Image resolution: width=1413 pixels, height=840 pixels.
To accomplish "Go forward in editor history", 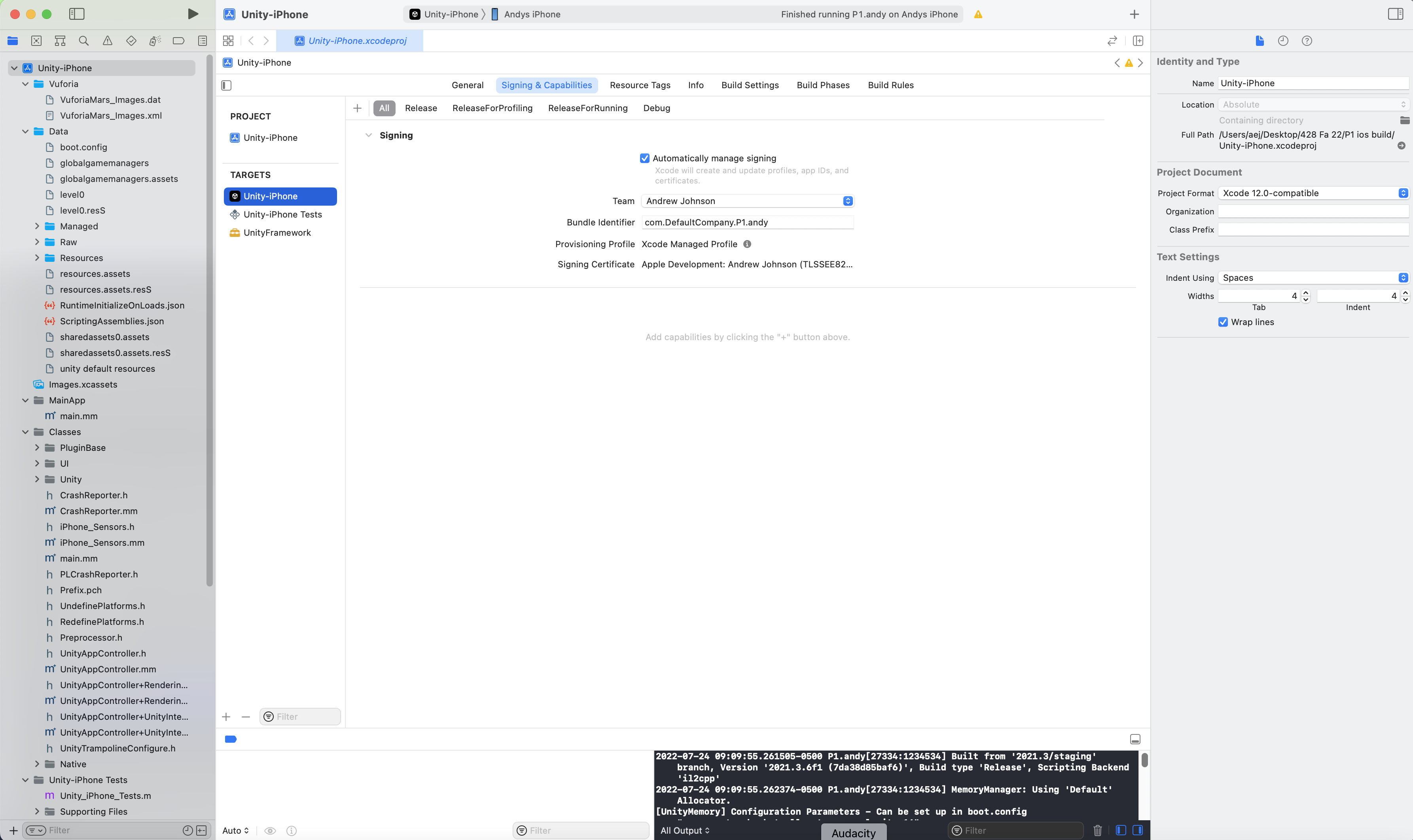I will tap(266, 41).
